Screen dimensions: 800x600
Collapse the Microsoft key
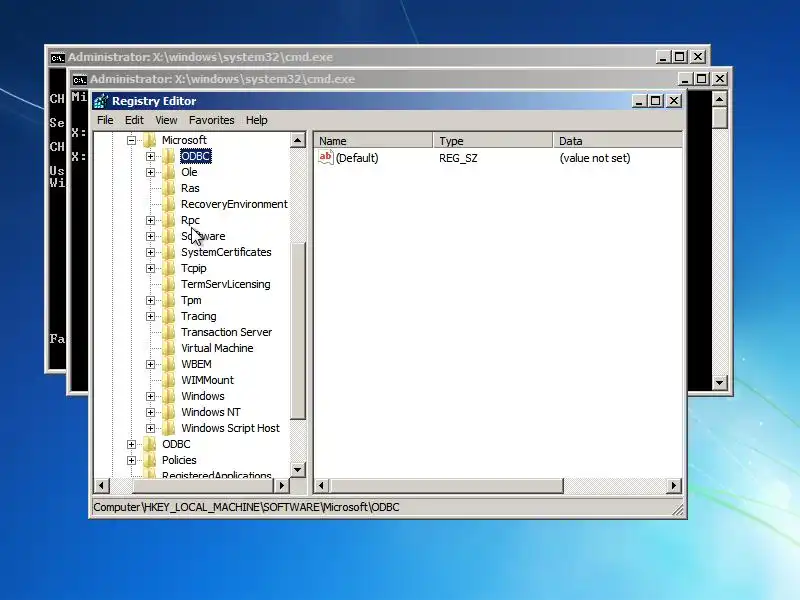[x=131, y=140]
